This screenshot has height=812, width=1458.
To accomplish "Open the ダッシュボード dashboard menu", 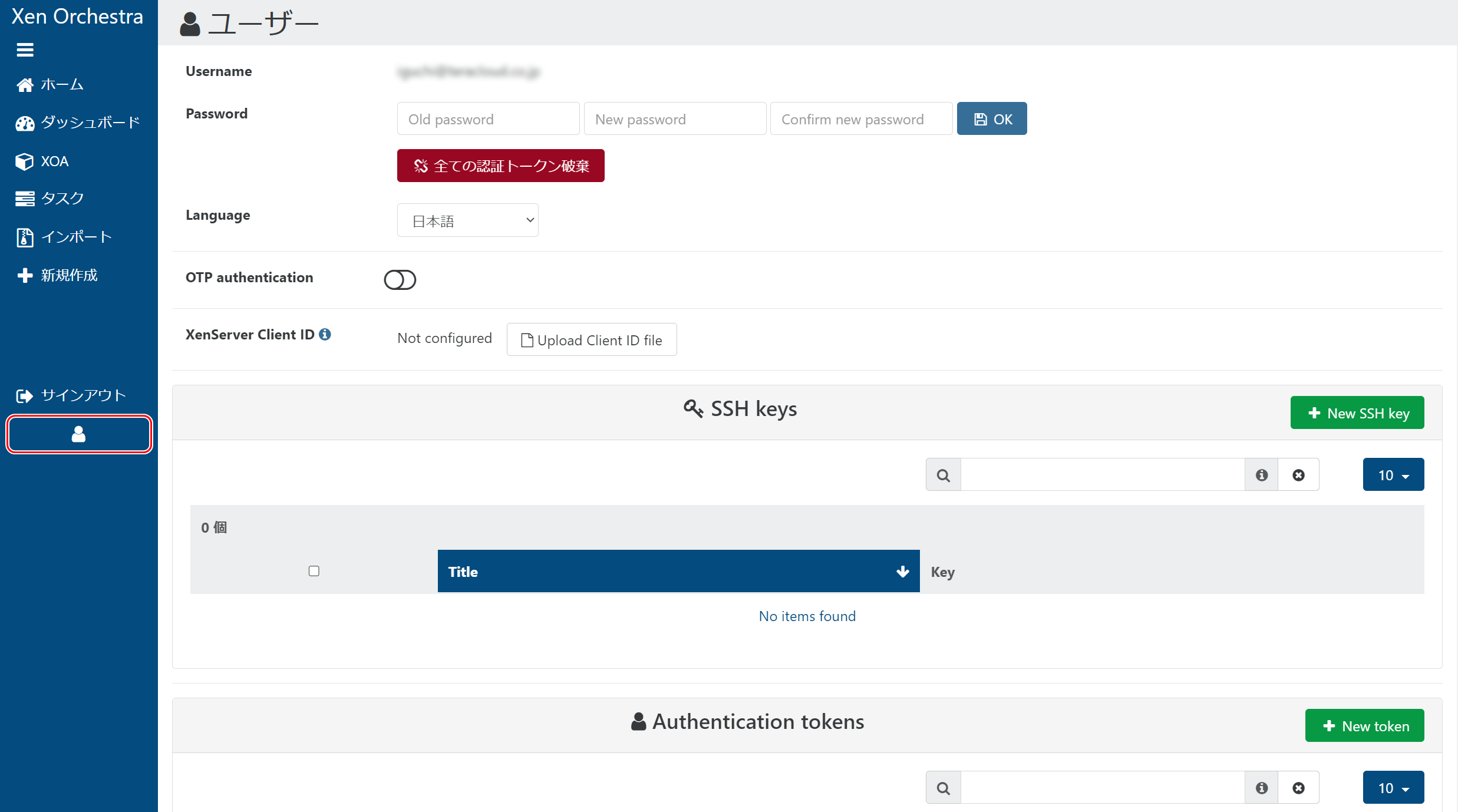I will [78, 123].
